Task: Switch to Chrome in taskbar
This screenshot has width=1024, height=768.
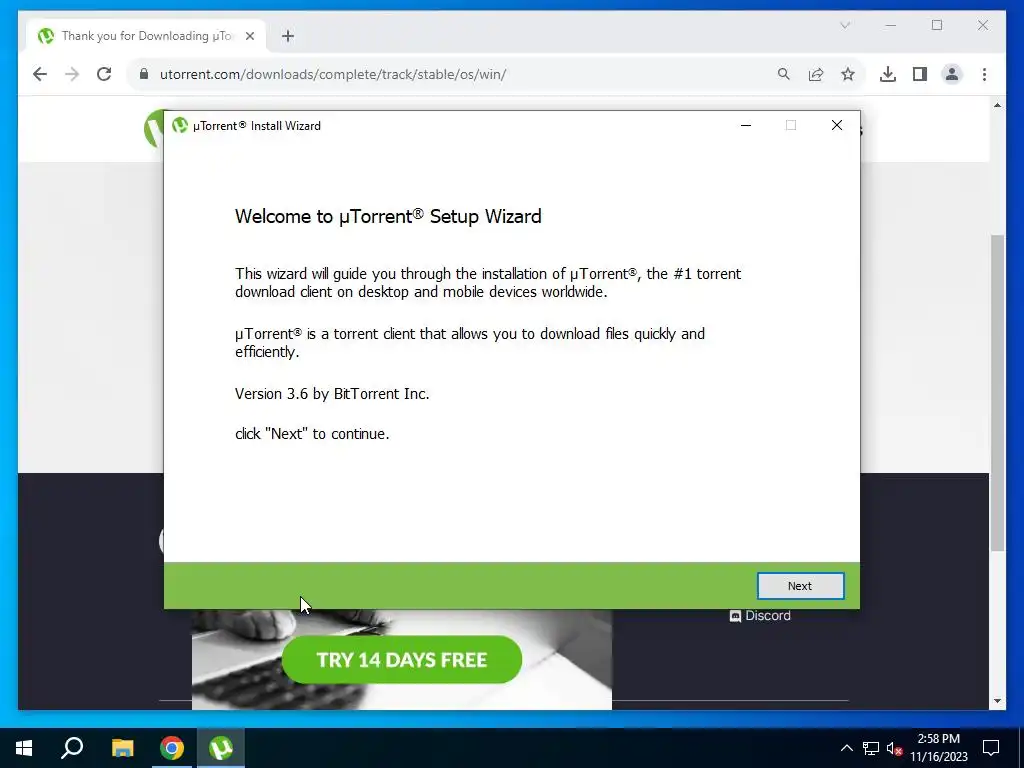Action: click(x=172, y=748)
